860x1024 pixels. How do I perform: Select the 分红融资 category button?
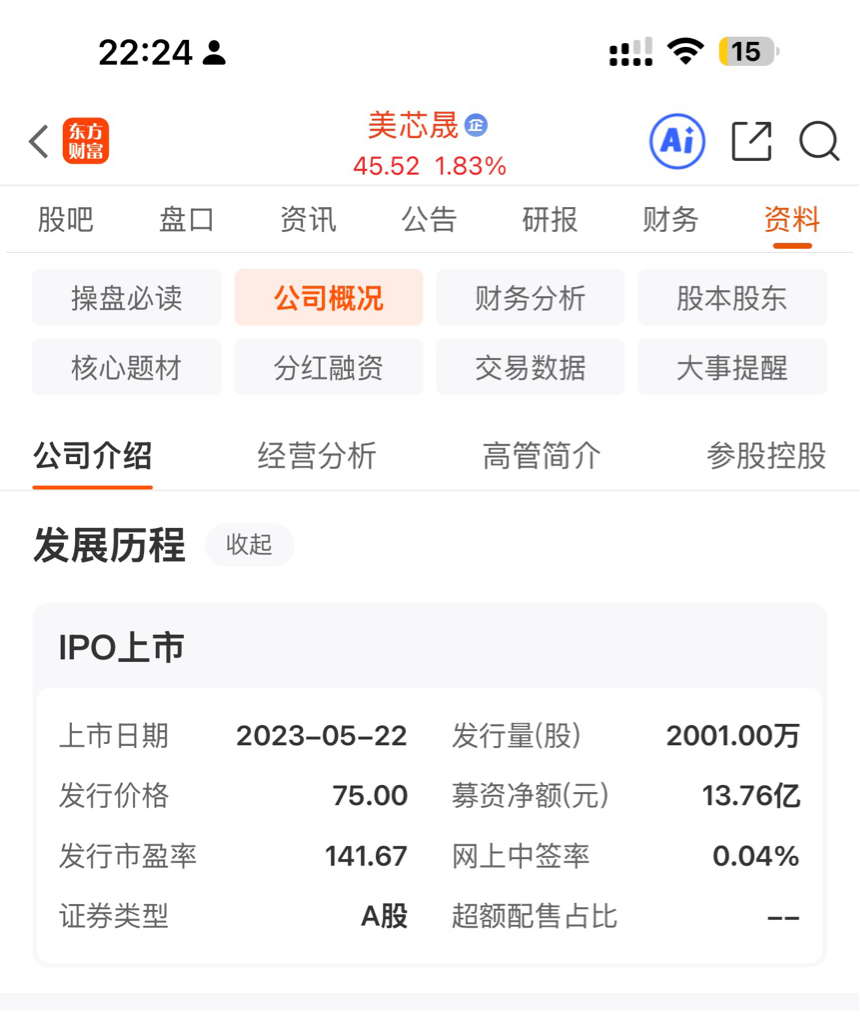pyautogui.click(x=328, y=367)
